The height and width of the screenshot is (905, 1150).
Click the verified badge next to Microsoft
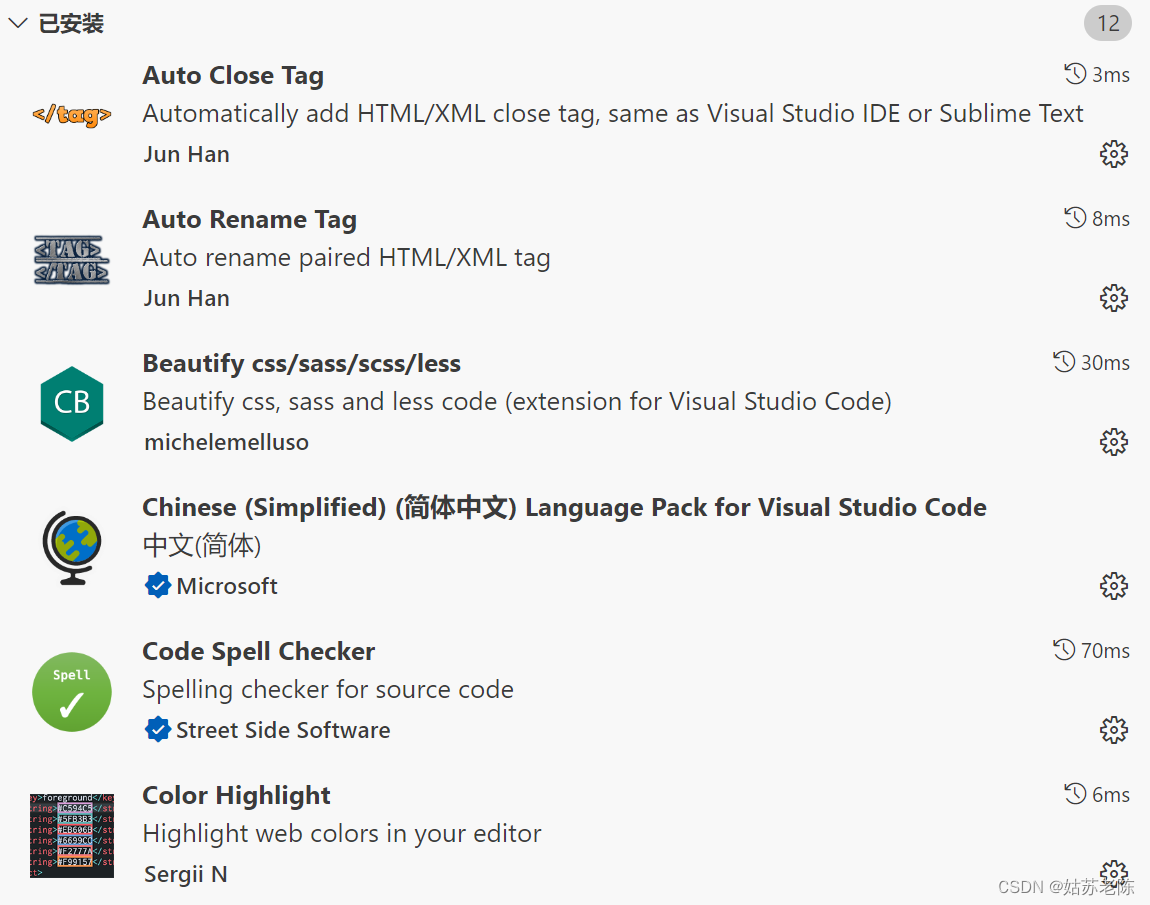click(x=158, y=586)
